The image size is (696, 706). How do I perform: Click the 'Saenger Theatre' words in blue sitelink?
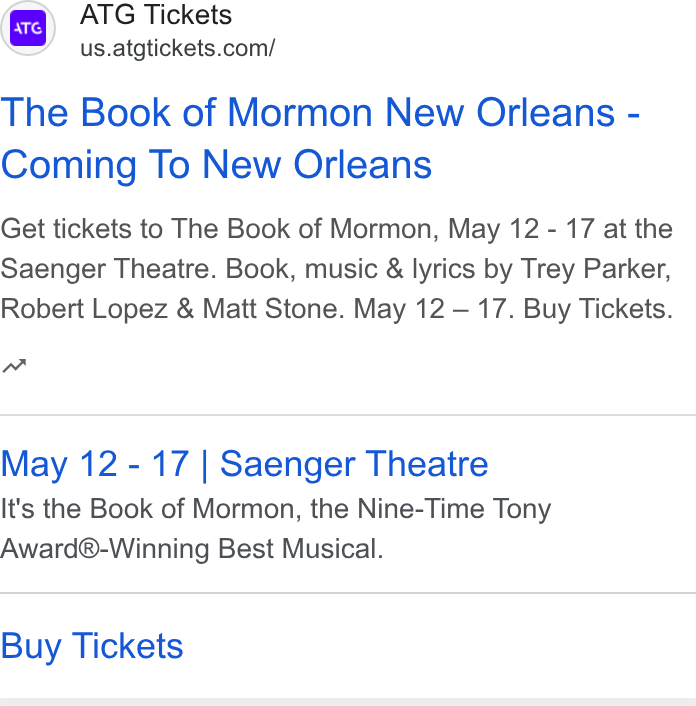354,464
